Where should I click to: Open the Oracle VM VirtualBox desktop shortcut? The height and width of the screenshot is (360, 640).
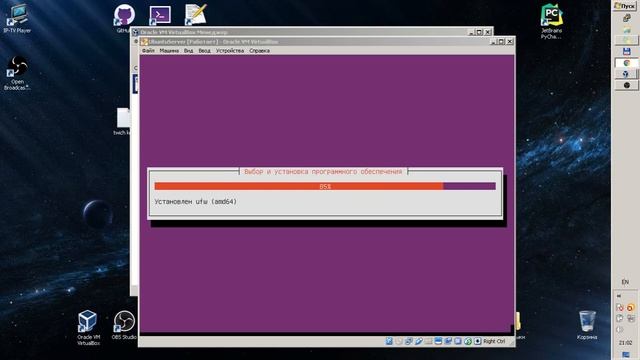[88, 328]
